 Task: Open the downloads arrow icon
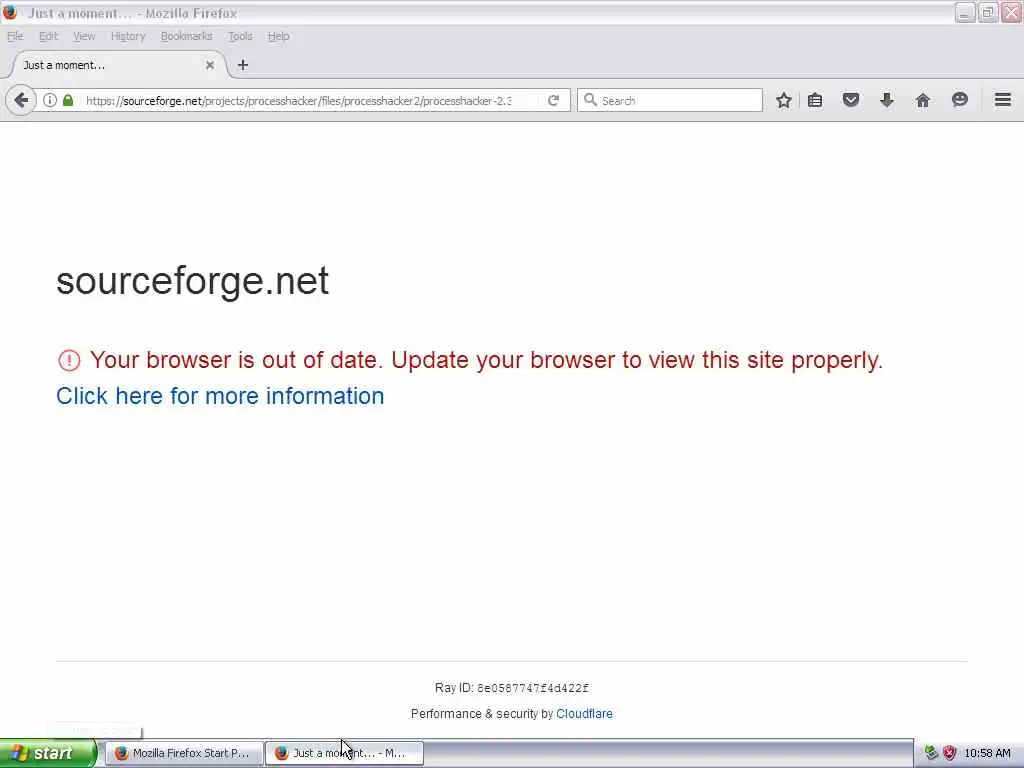pos(887,101)
